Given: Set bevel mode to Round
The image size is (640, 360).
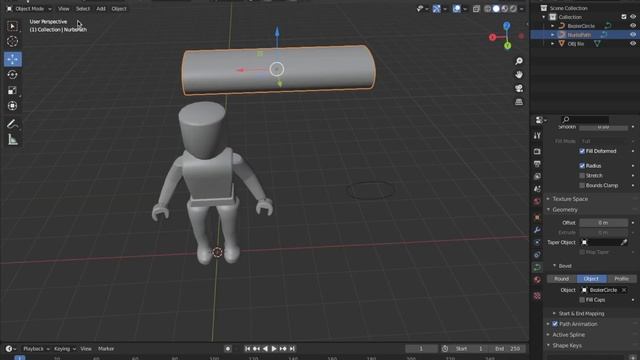Looking at the screenshot, I should pos(562,279).
